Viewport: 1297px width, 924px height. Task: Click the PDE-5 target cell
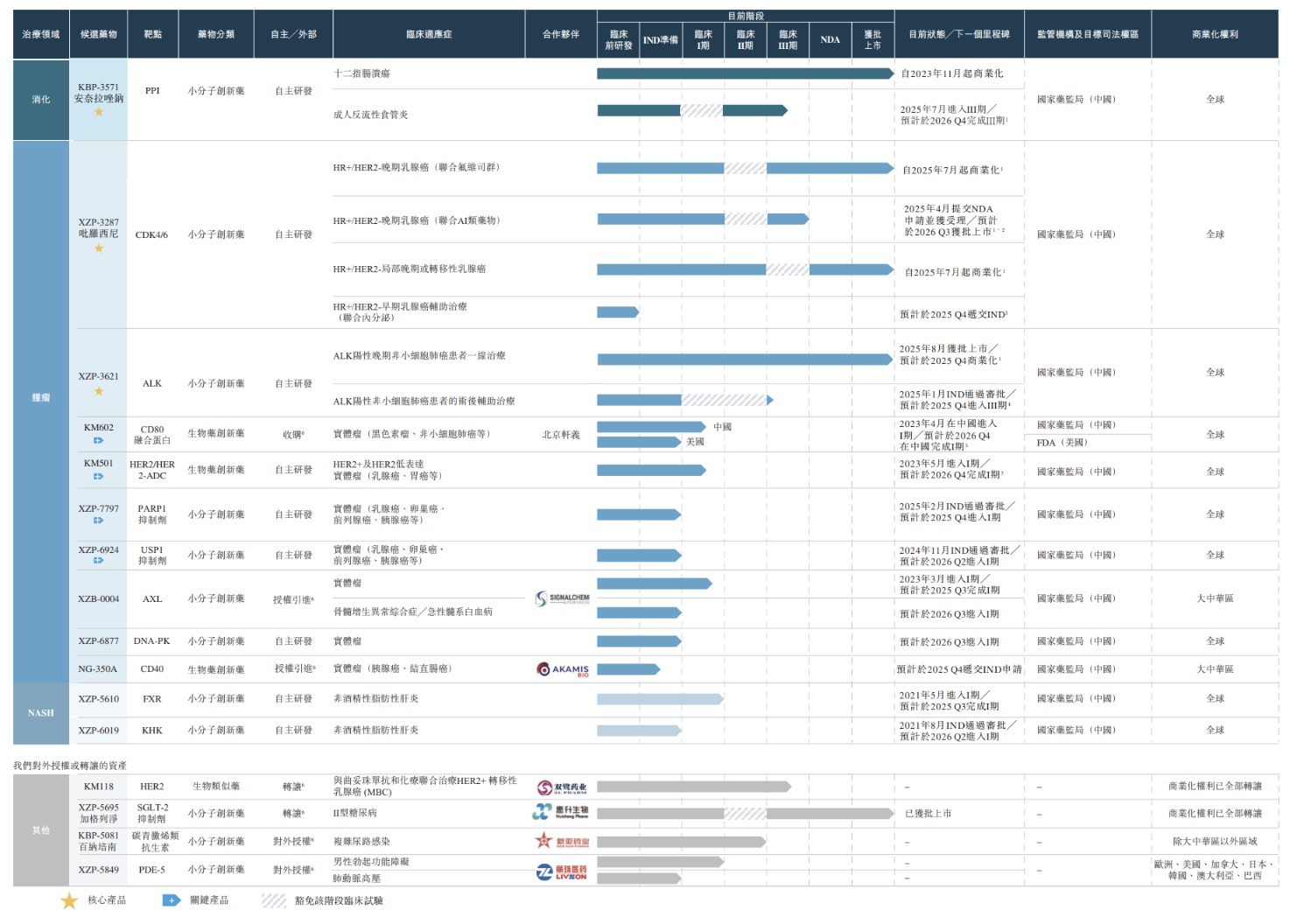[x=151, y=870]
